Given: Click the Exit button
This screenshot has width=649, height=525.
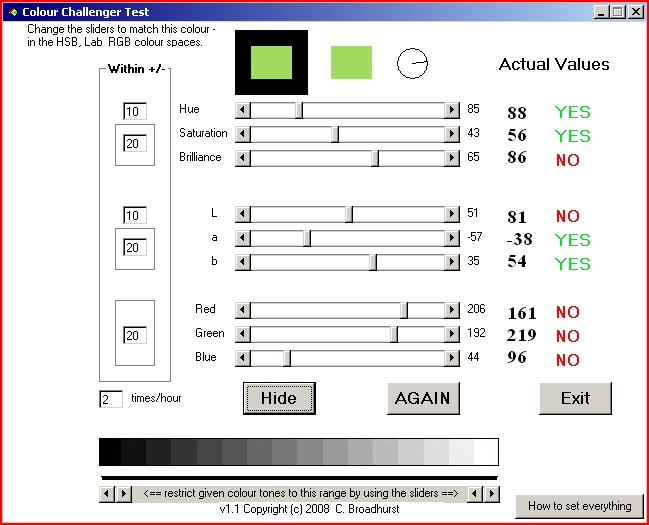Looking at the screenshot, I should 575,398.
